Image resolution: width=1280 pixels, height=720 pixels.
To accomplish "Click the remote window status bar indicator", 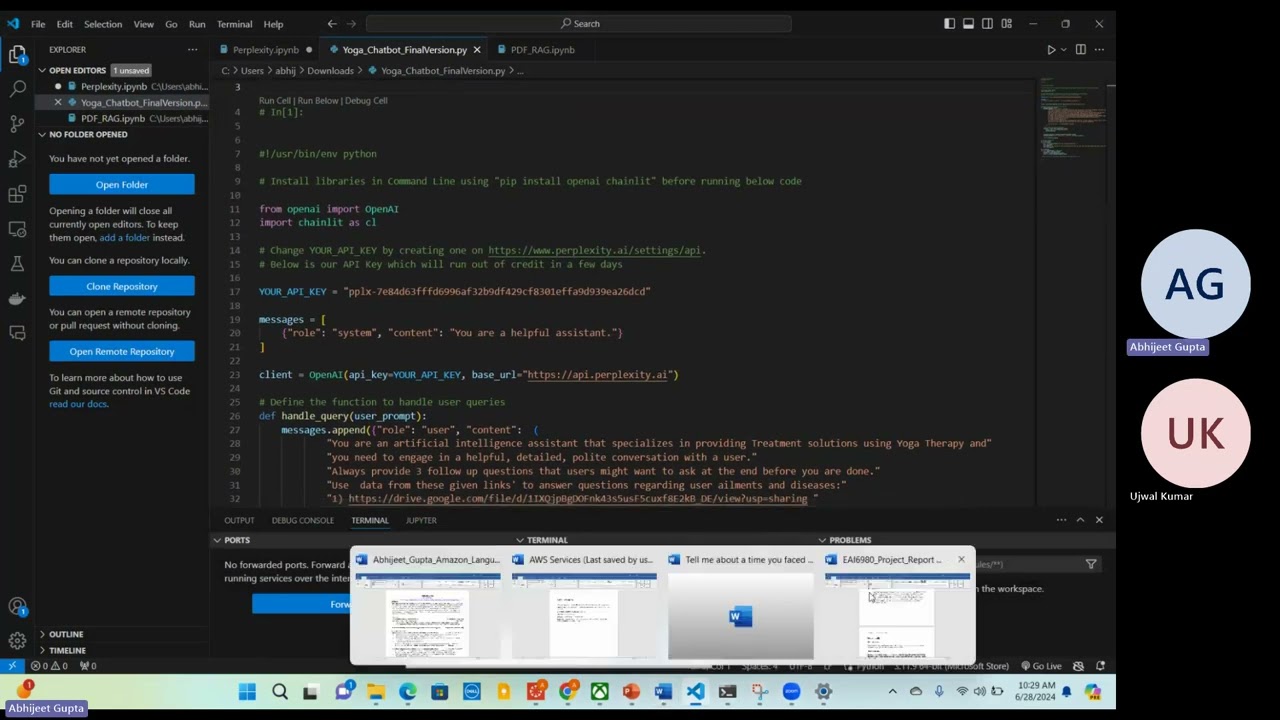I will click(12, 666).
